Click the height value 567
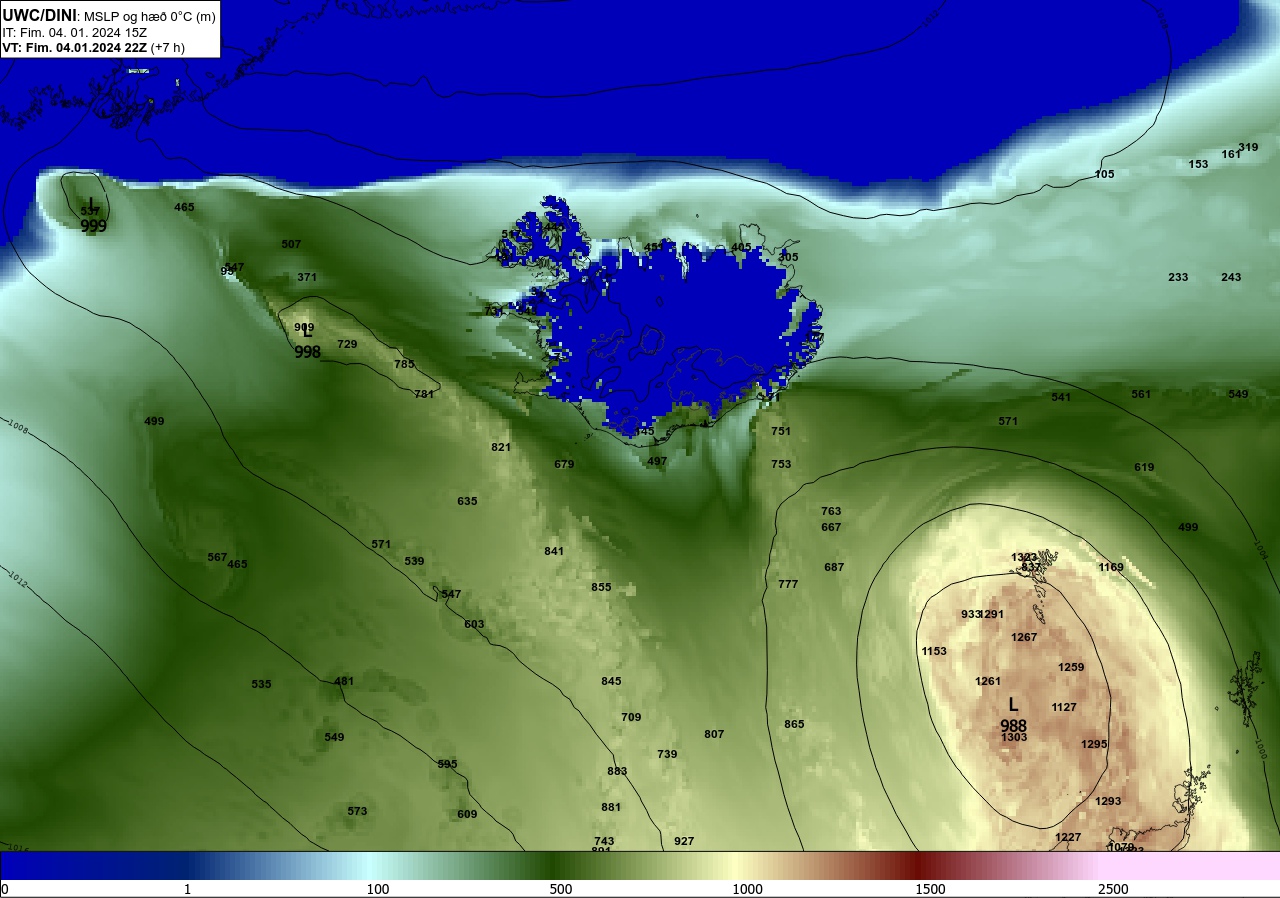The width and height of the screenshot is (1280, 898). (x=217, y=557)
